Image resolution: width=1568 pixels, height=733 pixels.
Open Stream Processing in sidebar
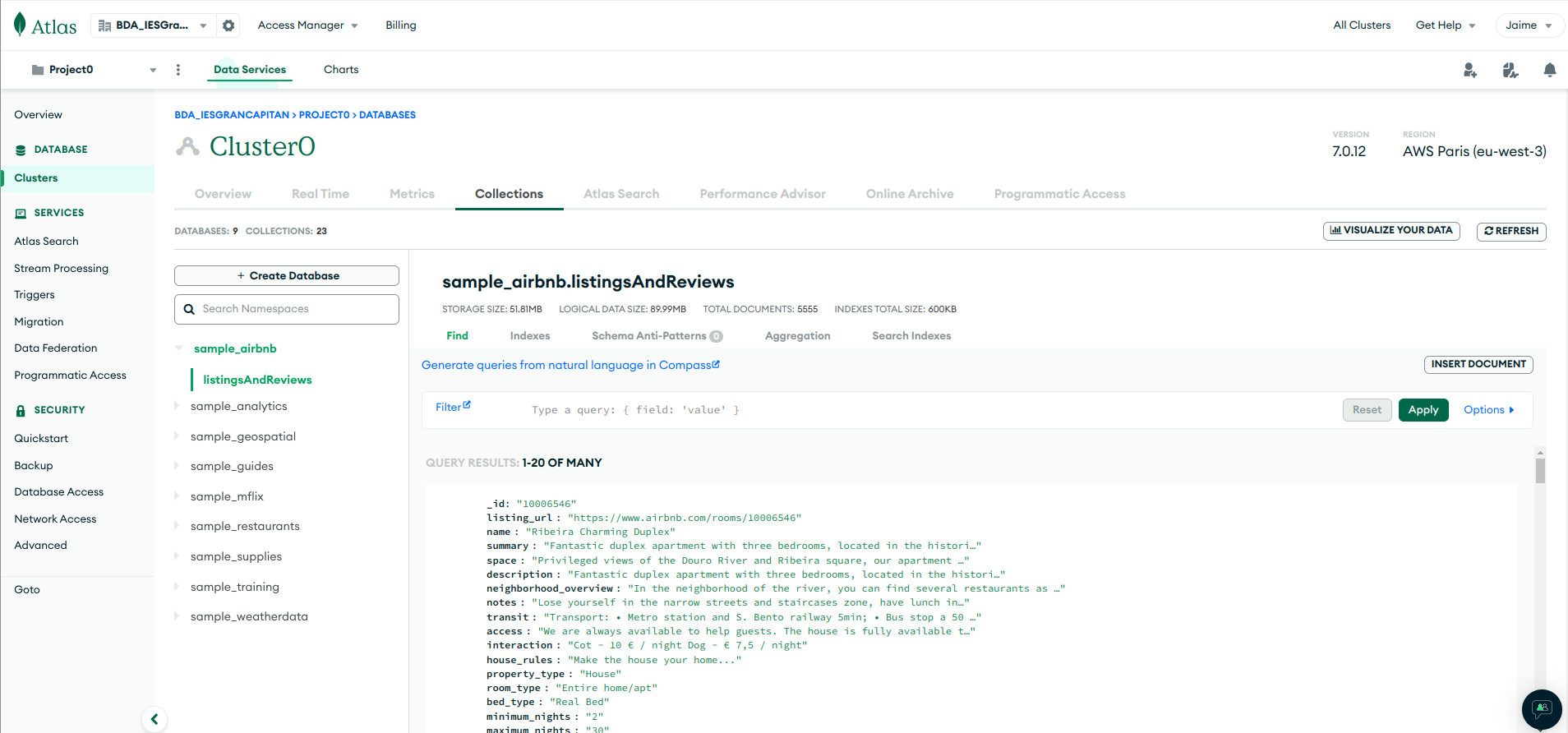point(61,269)
